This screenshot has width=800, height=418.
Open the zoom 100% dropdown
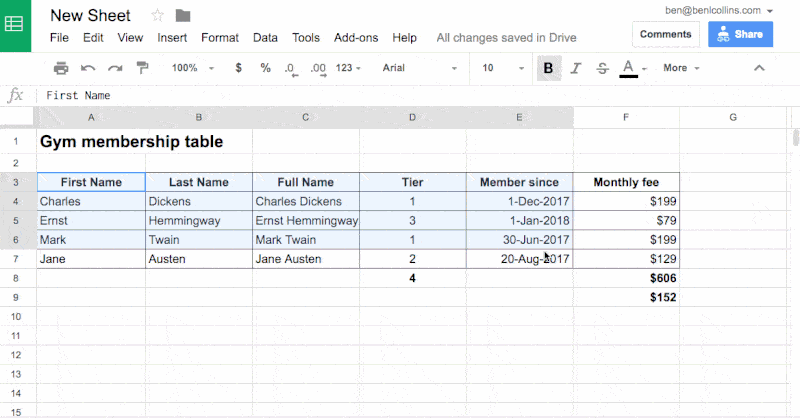[193, 68]
